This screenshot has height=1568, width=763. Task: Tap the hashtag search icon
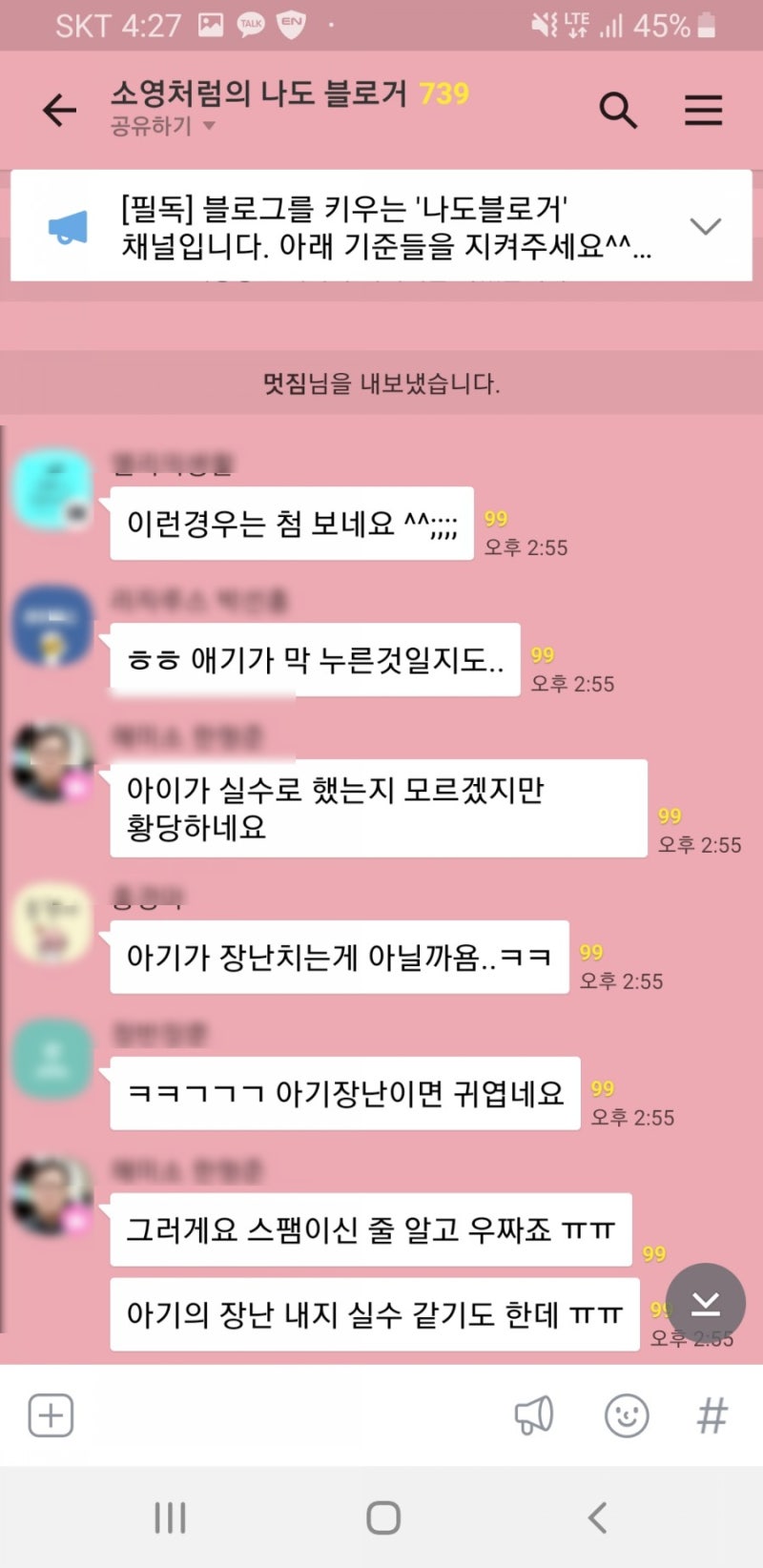[712, 1415]
